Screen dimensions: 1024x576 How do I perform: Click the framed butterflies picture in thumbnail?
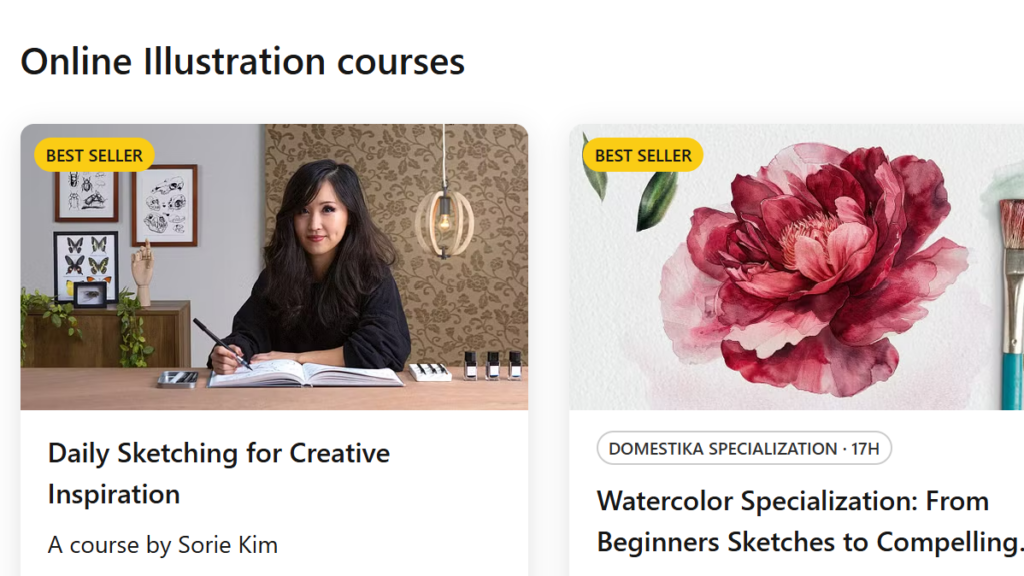pos(85,260)
